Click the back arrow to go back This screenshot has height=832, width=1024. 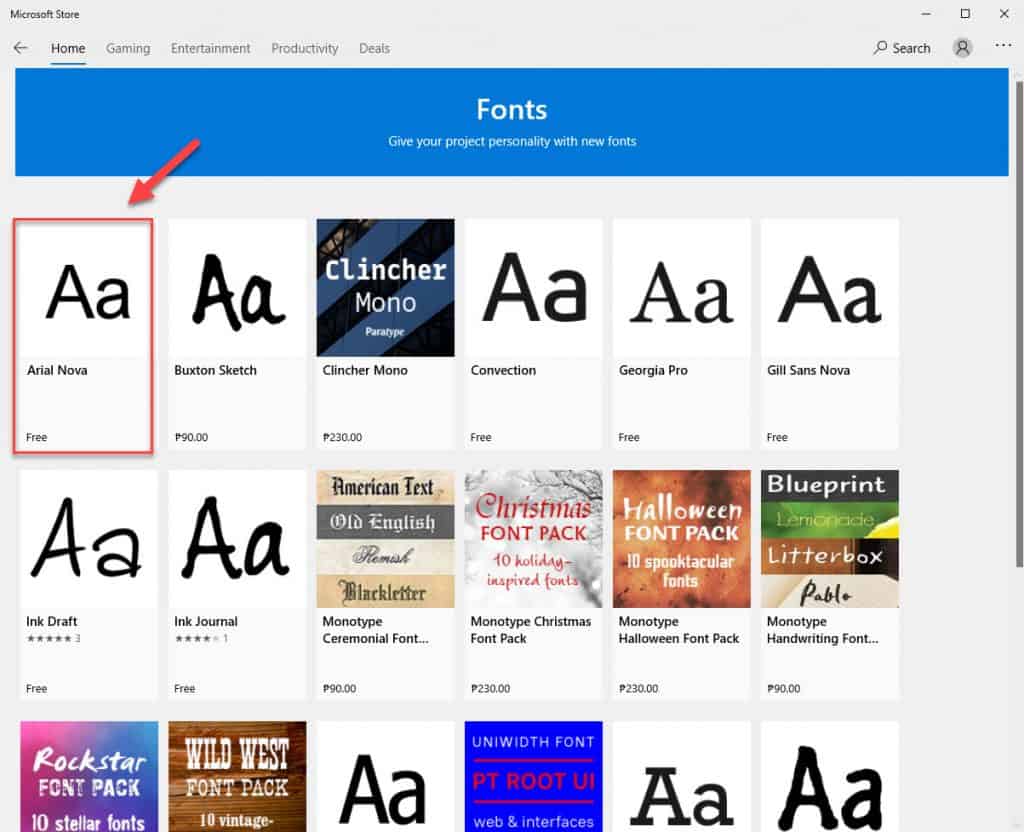pyautogui.click(x=20, y=47)
